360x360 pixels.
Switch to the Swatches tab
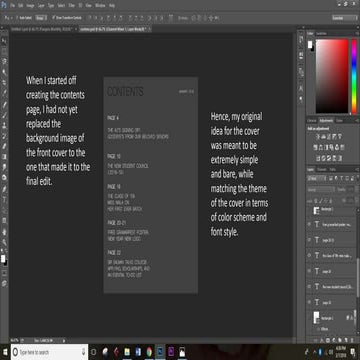(321, 33)
